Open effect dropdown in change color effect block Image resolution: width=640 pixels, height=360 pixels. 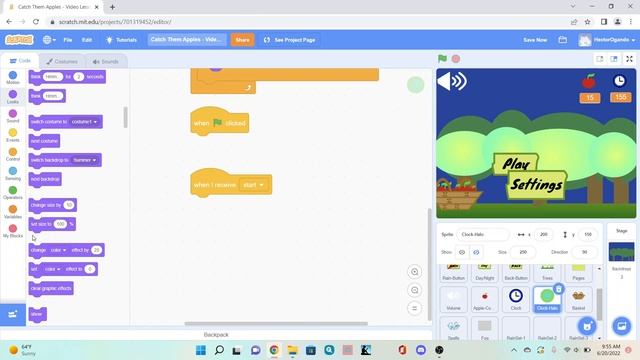coord(58,250)
